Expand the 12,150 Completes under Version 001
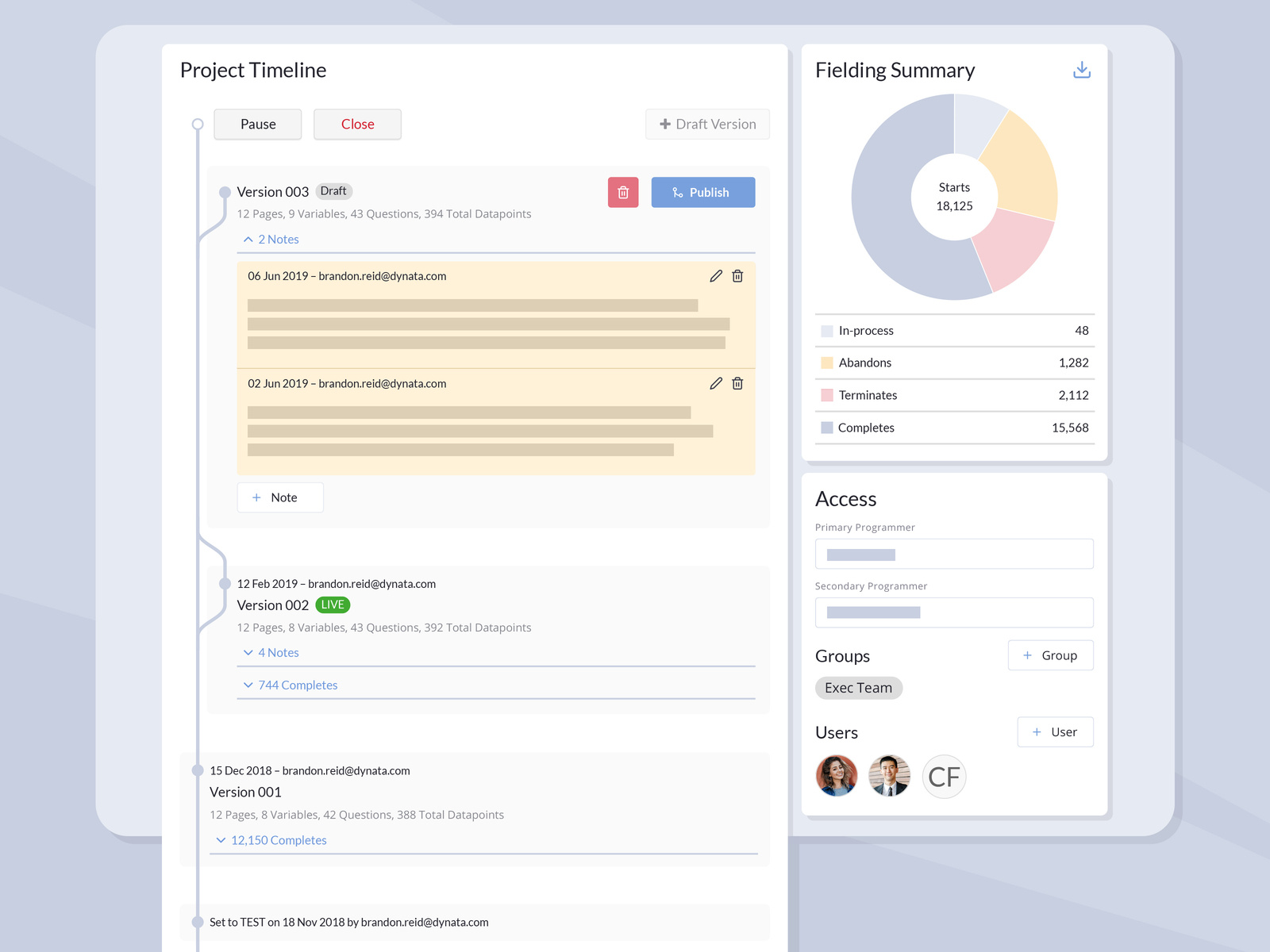1270x952 pixels. pos(271,839)
